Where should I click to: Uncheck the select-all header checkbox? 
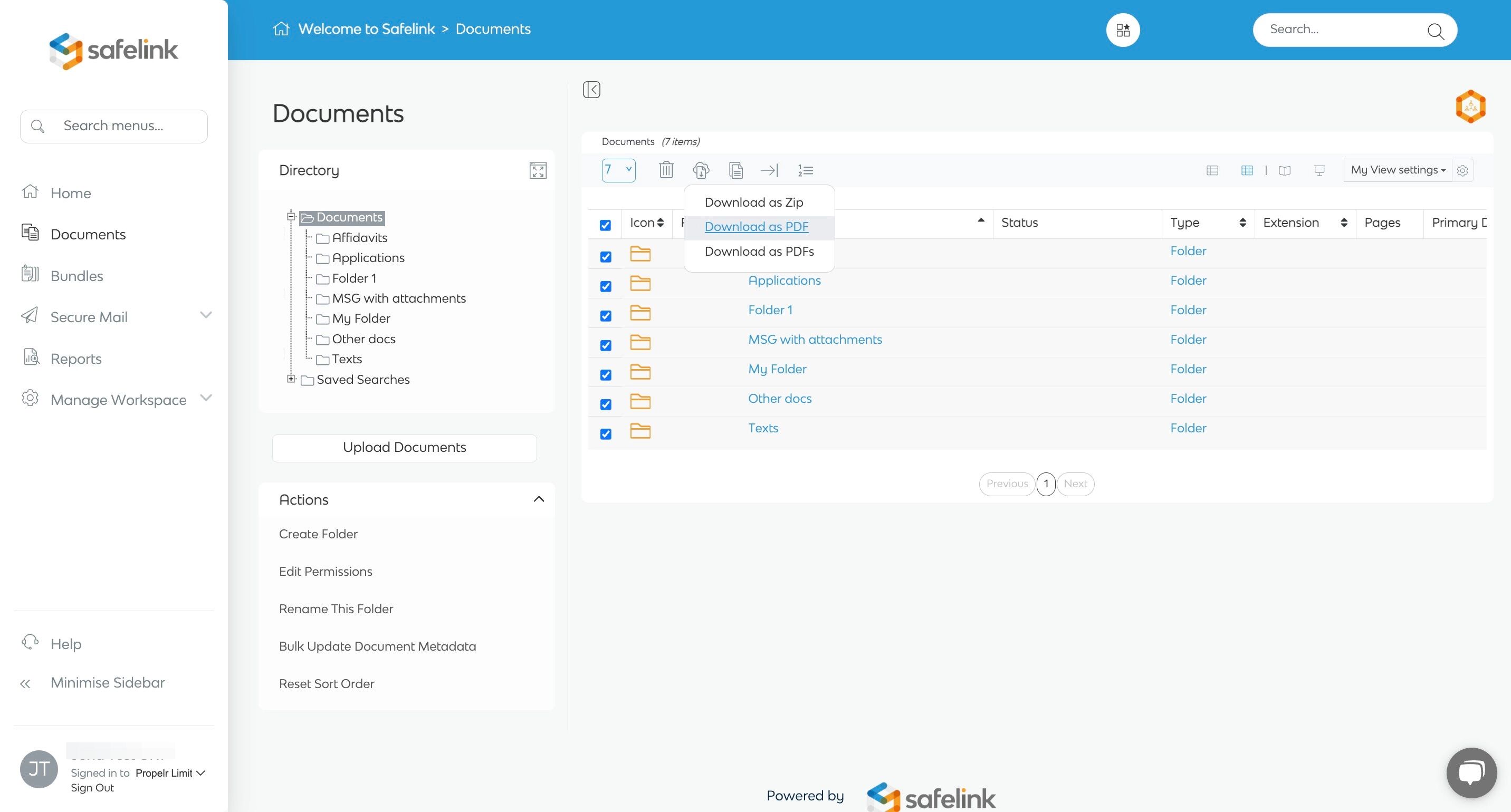(x=605, y=225)
